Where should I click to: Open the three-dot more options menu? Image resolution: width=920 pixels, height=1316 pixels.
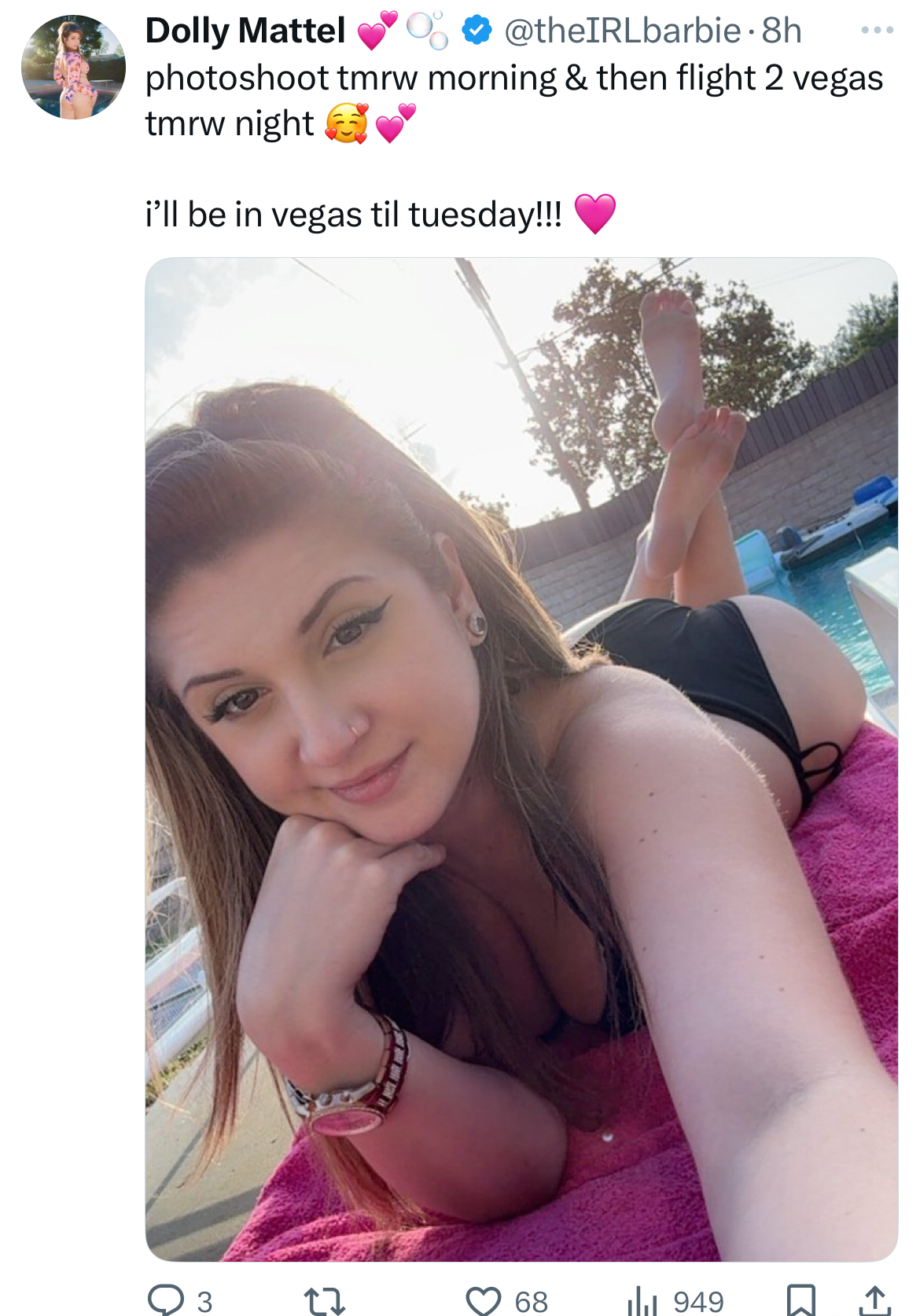pyautogui.click(x=877, y=31)
